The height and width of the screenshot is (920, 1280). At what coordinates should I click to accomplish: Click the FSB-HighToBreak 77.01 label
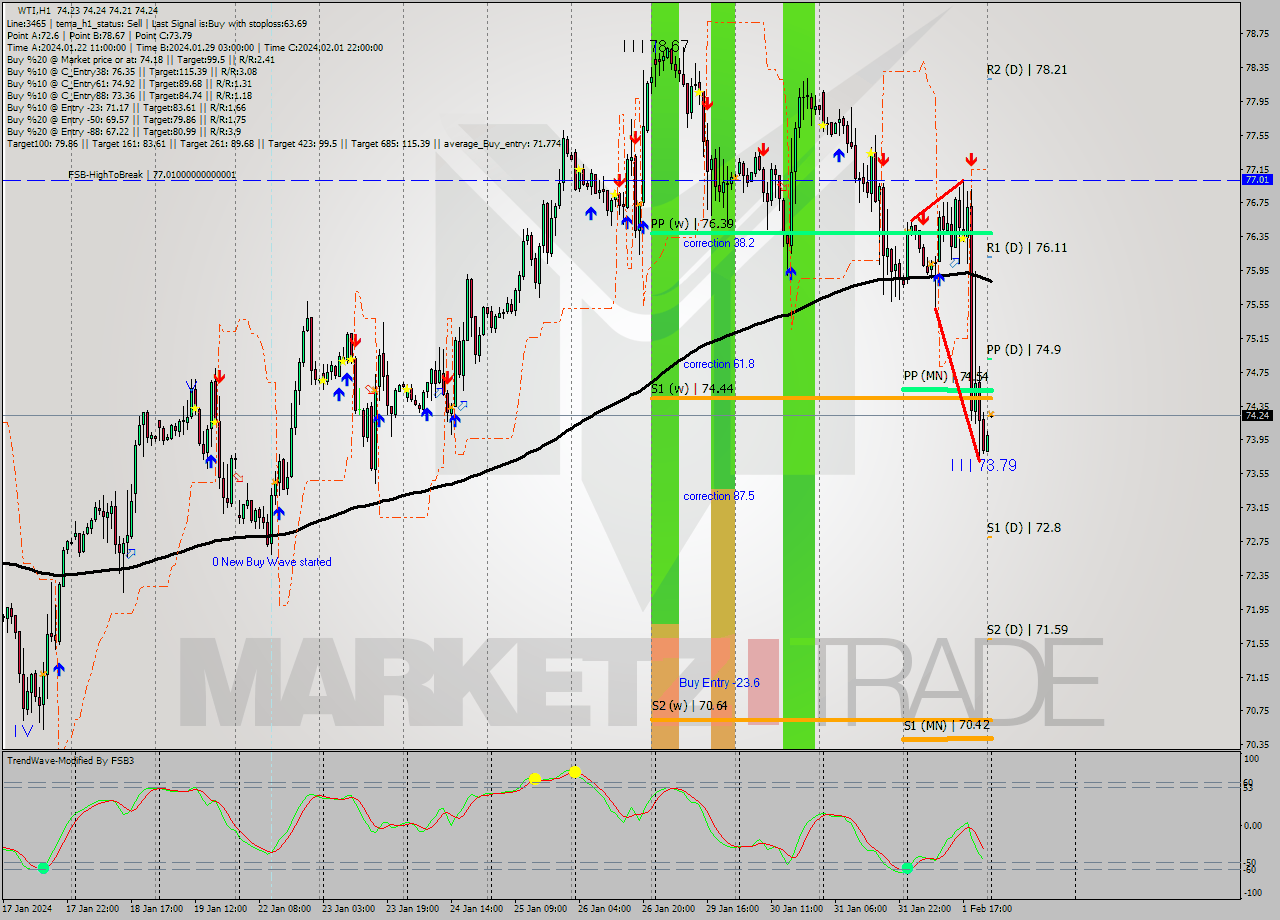click(x=152, y=174)
